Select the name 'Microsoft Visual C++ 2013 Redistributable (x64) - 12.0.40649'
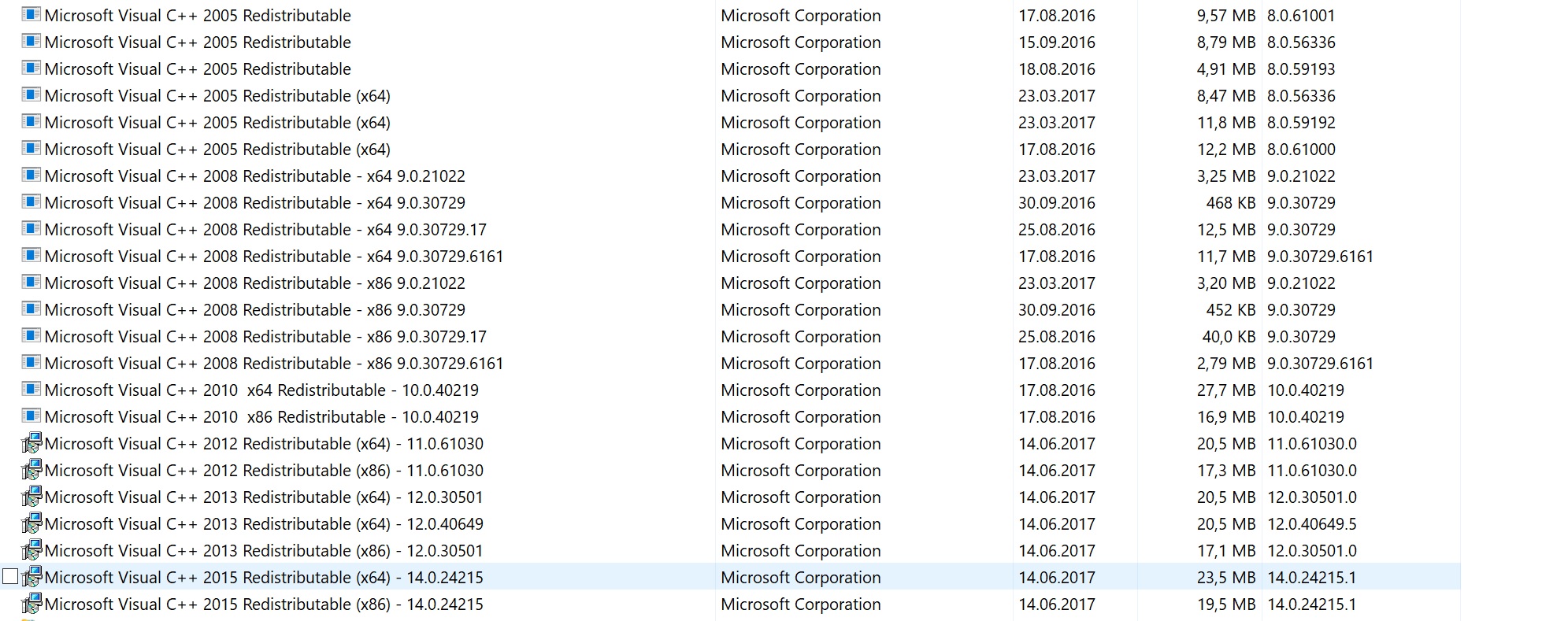The width and height of the screenshot is (1568, 621). 264,524
